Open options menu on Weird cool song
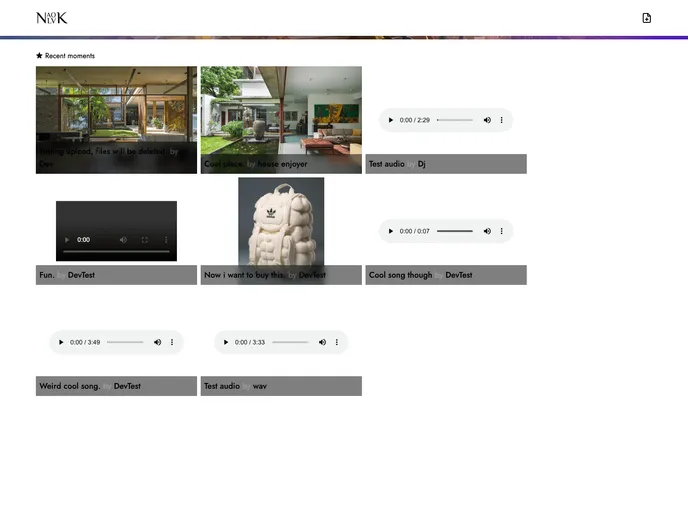Viewport: 688px width, 512px height. coord(172,342)
